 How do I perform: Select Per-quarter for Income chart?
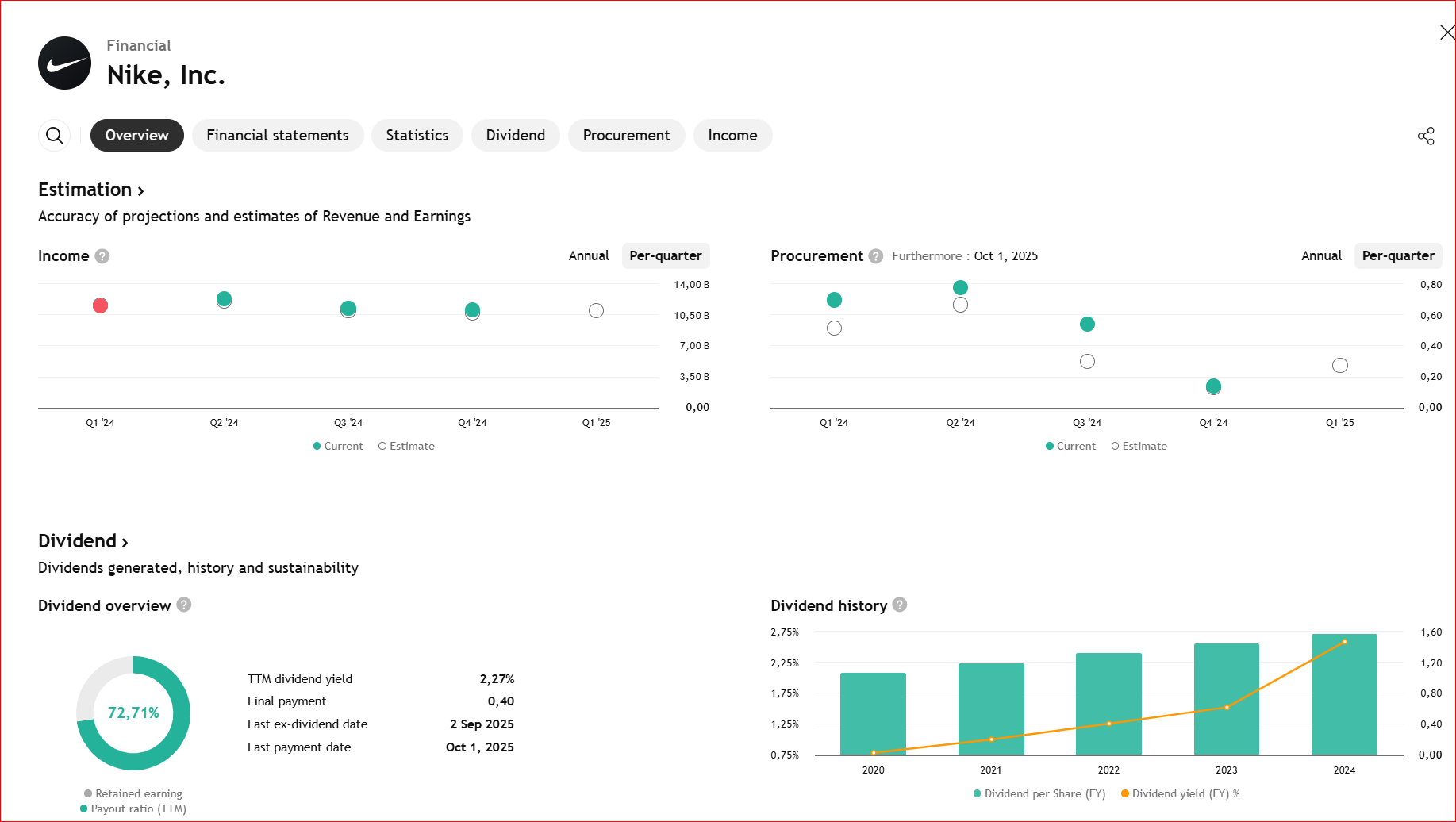point(665,256)
